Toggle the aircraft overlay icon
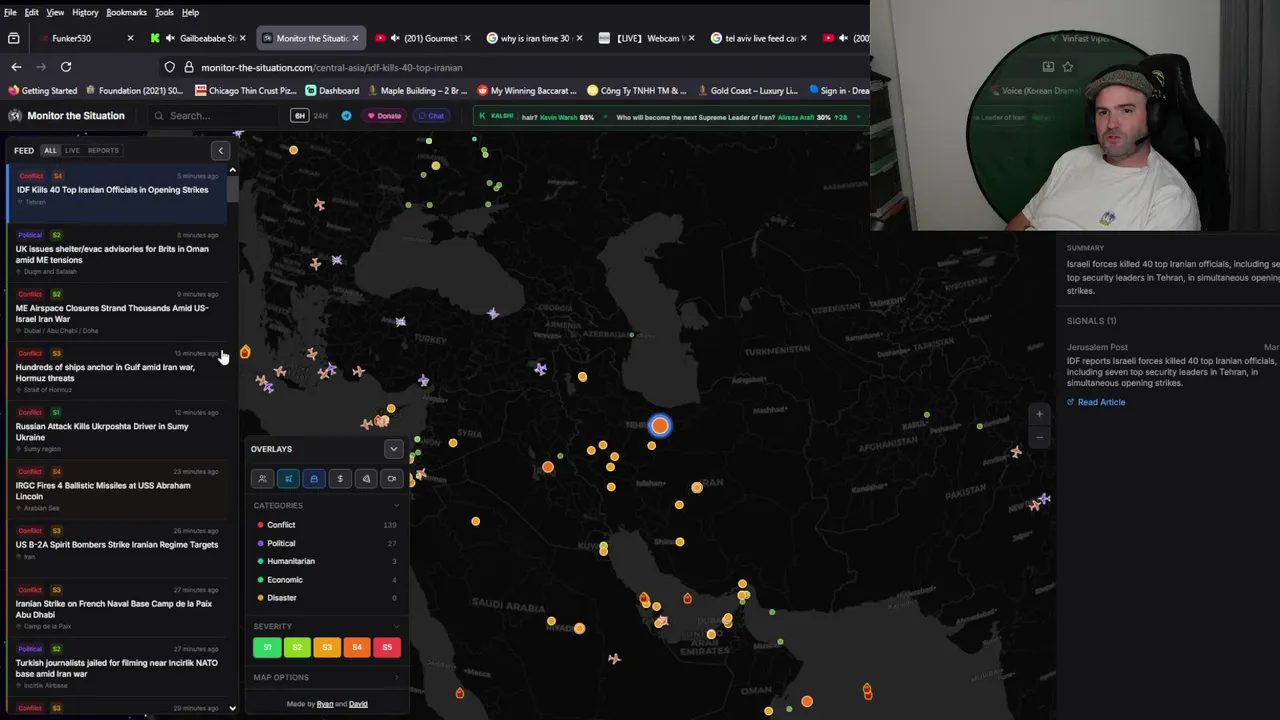The width and height of the screenshot is (1280, 720). (x=288, y=479)
